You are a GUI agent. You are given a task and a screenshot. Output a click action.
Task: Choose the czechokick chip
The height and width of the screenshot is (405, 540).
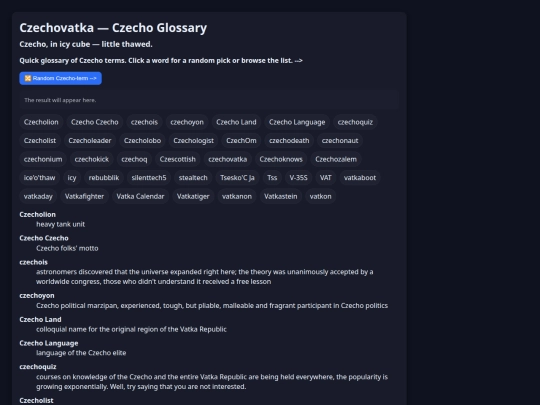click(x=92, y=159)
